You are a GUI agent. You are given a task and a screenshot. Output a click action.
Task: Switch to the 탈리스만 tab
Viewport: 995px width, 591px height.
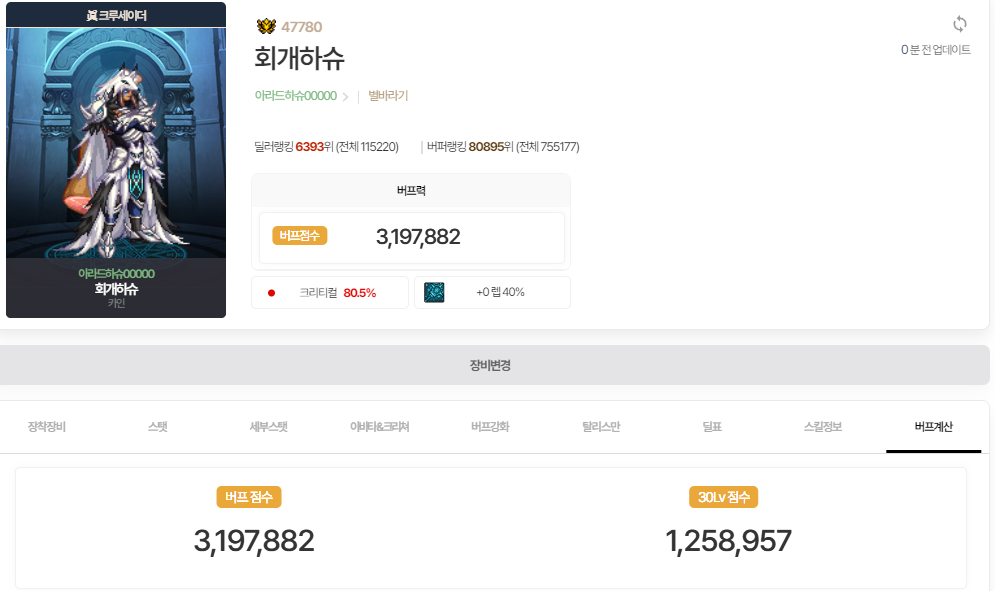(601, 427)
